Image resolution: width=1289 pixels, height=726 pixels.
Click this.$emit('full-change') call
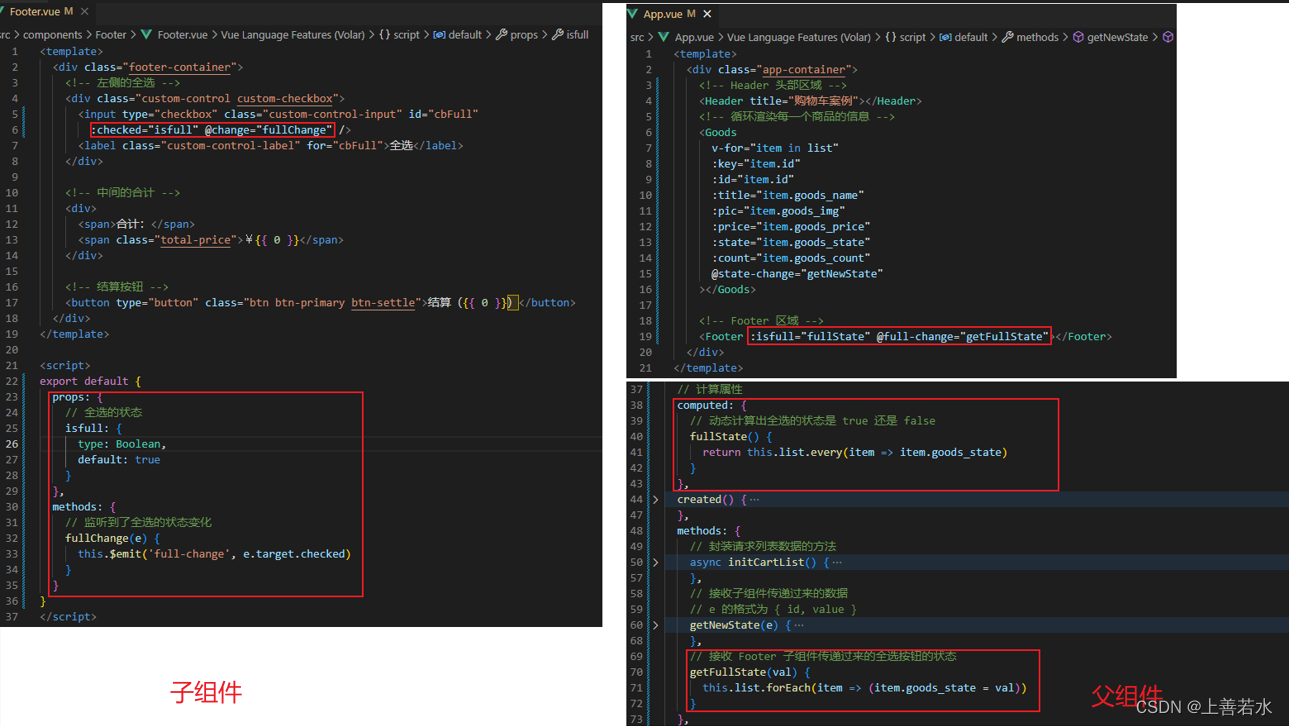coord(214,554)
